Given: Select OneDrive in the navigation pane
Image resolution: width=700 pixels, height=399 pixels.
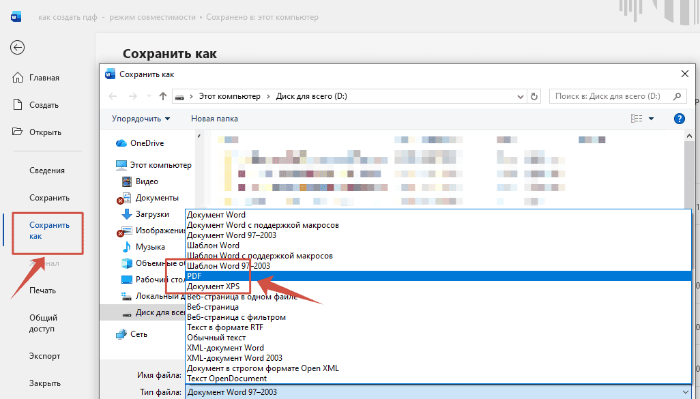Looking at the screenshot, I should coord(147,143).
